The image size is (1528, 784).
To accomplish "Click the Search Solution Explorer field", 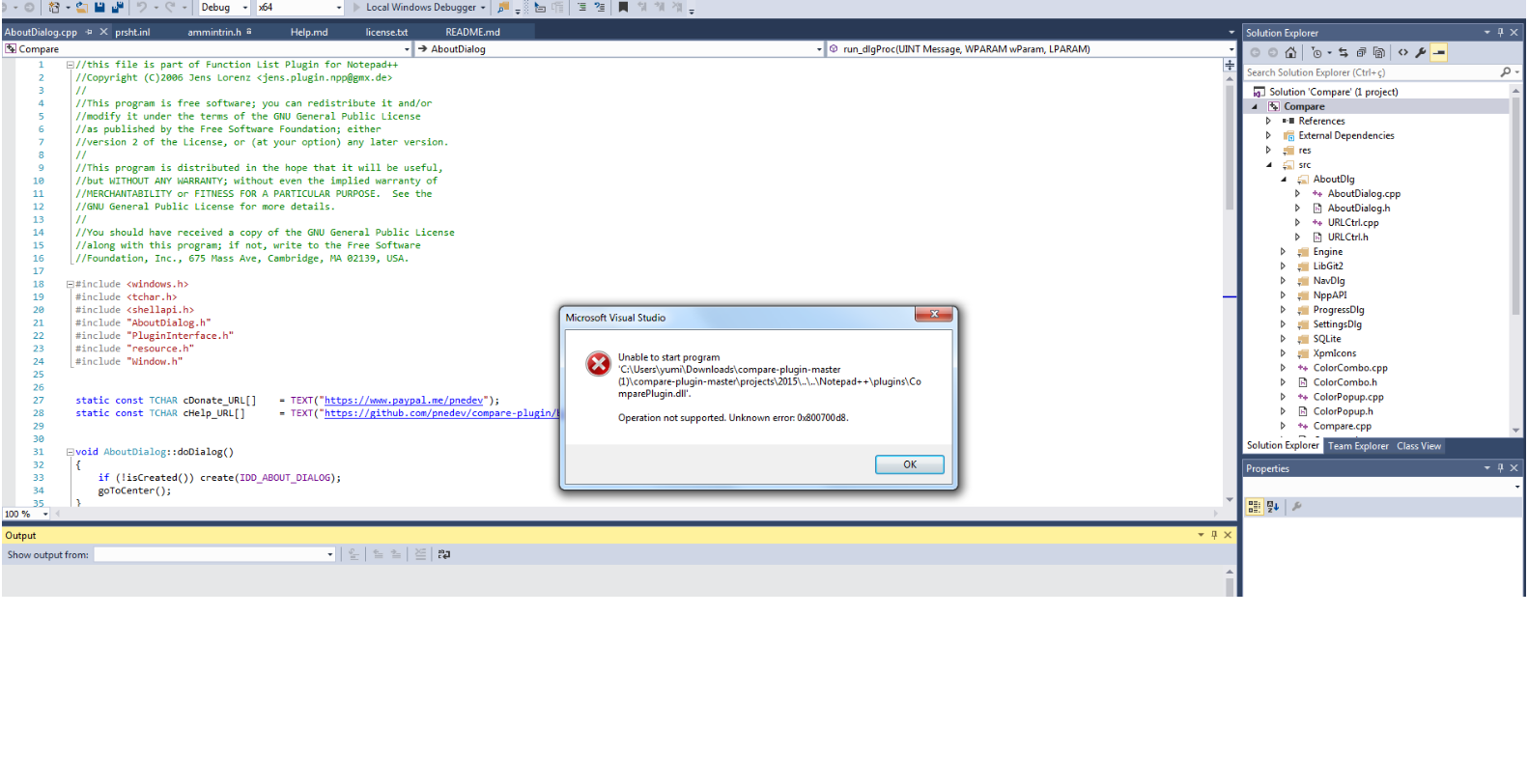I will (1372, 72).
